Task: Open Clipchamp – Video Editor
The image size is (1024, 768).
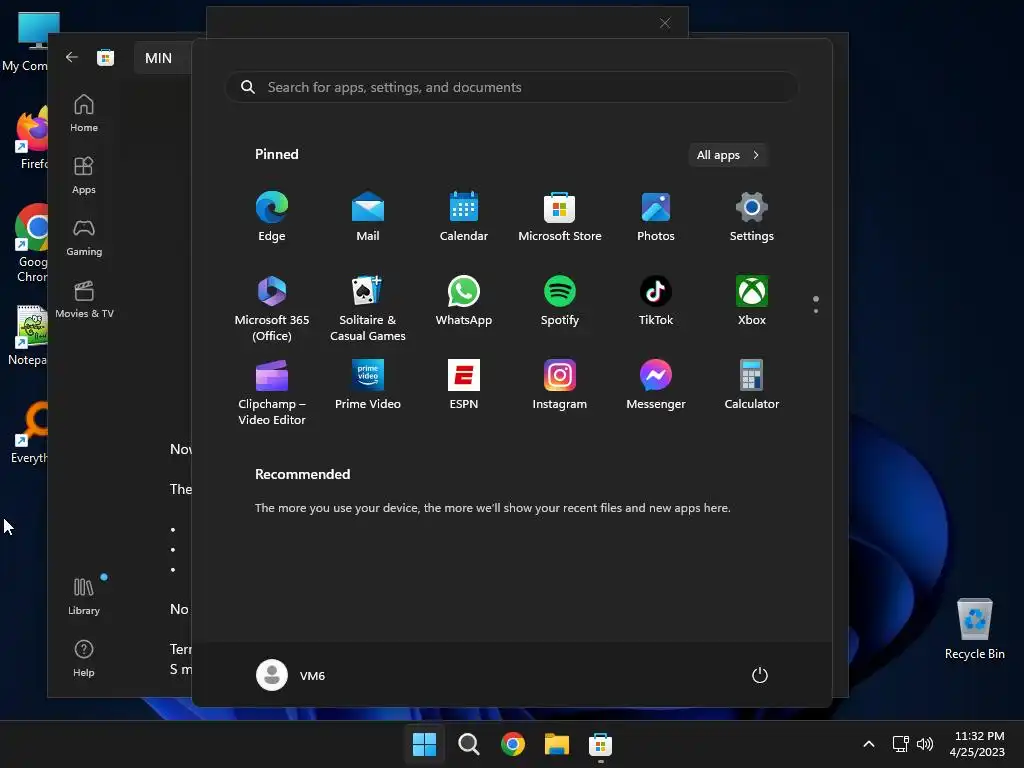Action: (272, 392)
